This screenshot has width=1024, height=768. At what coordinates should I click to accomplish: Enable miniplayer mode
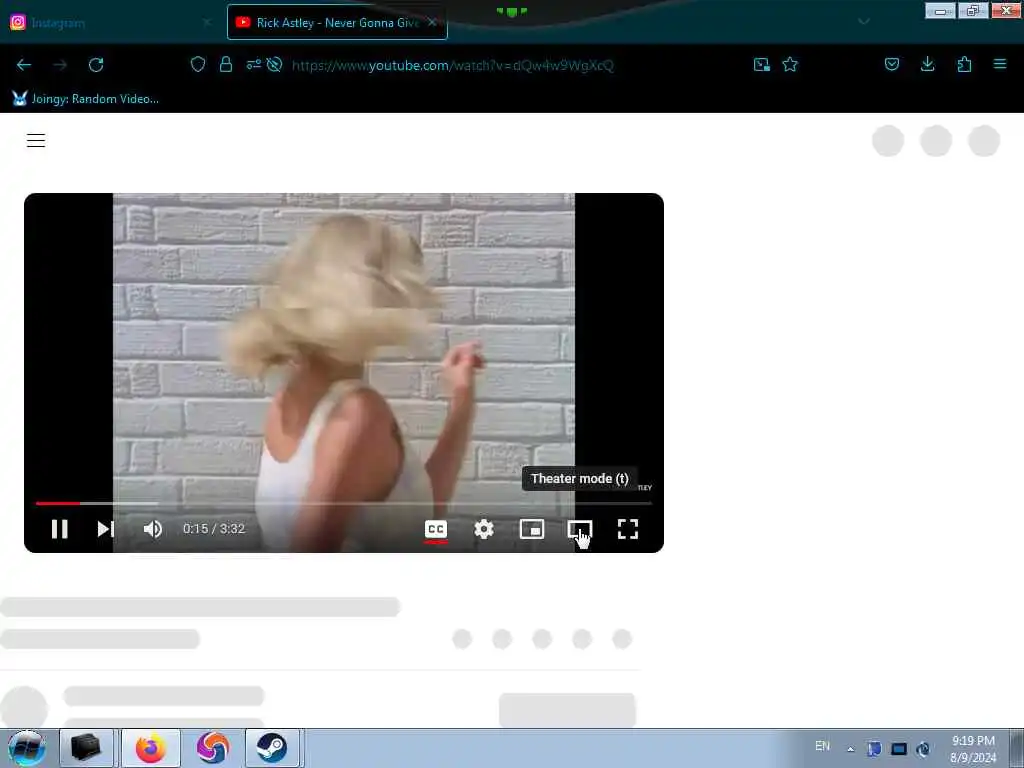click(x=532, y=529)
